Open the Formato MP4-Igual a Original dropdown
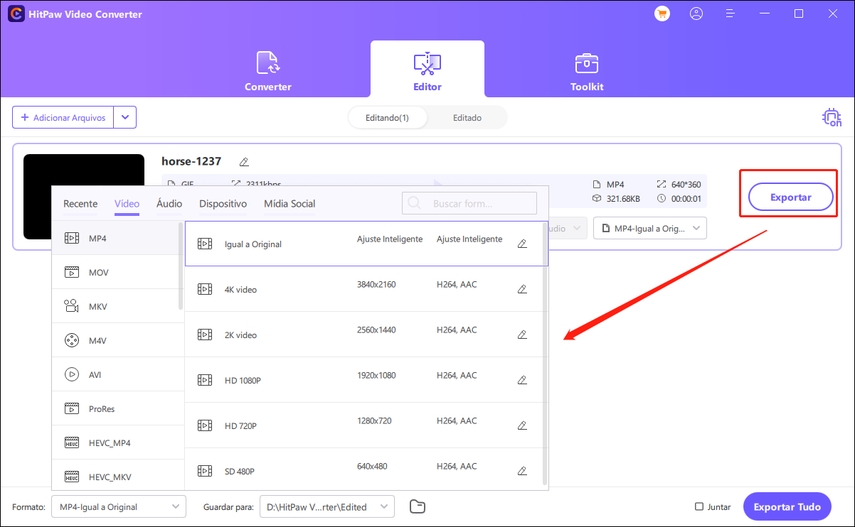The image size is (855, 527). click(119, 507)
